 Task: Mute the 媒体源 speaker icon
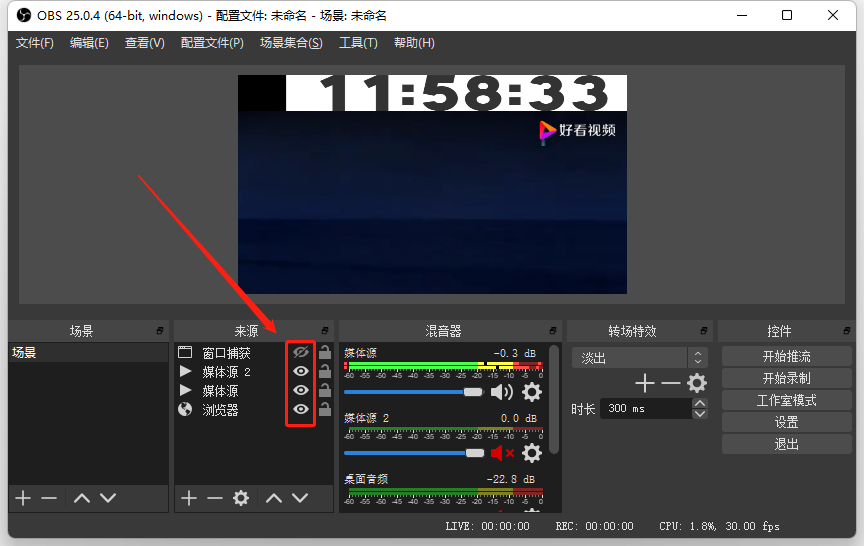pos(501,392)
